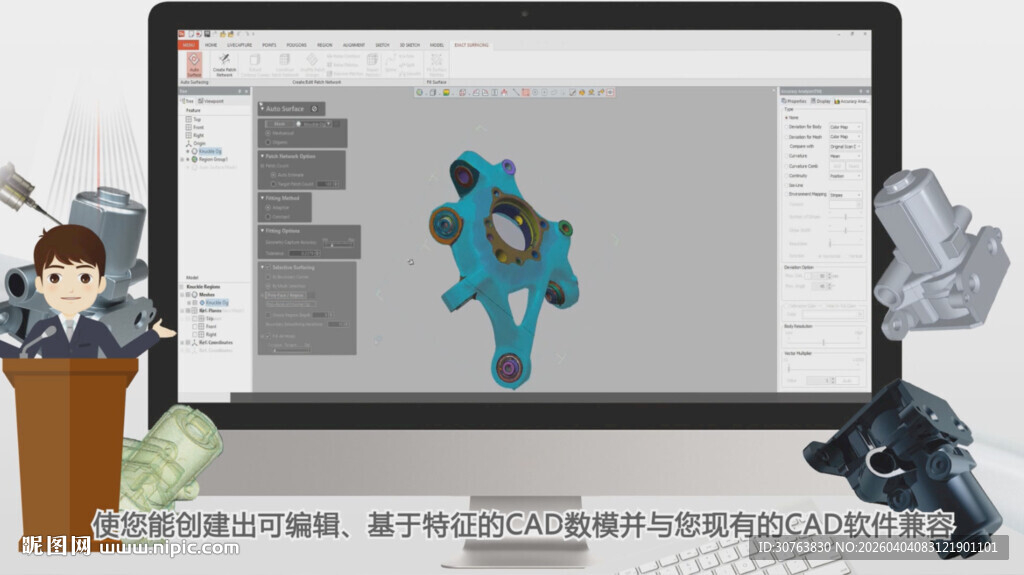Image resolution: width=1024 pixels, height=575 pixels.
Task: Open the MENU ribbon tab
Action: click(189, 45)
